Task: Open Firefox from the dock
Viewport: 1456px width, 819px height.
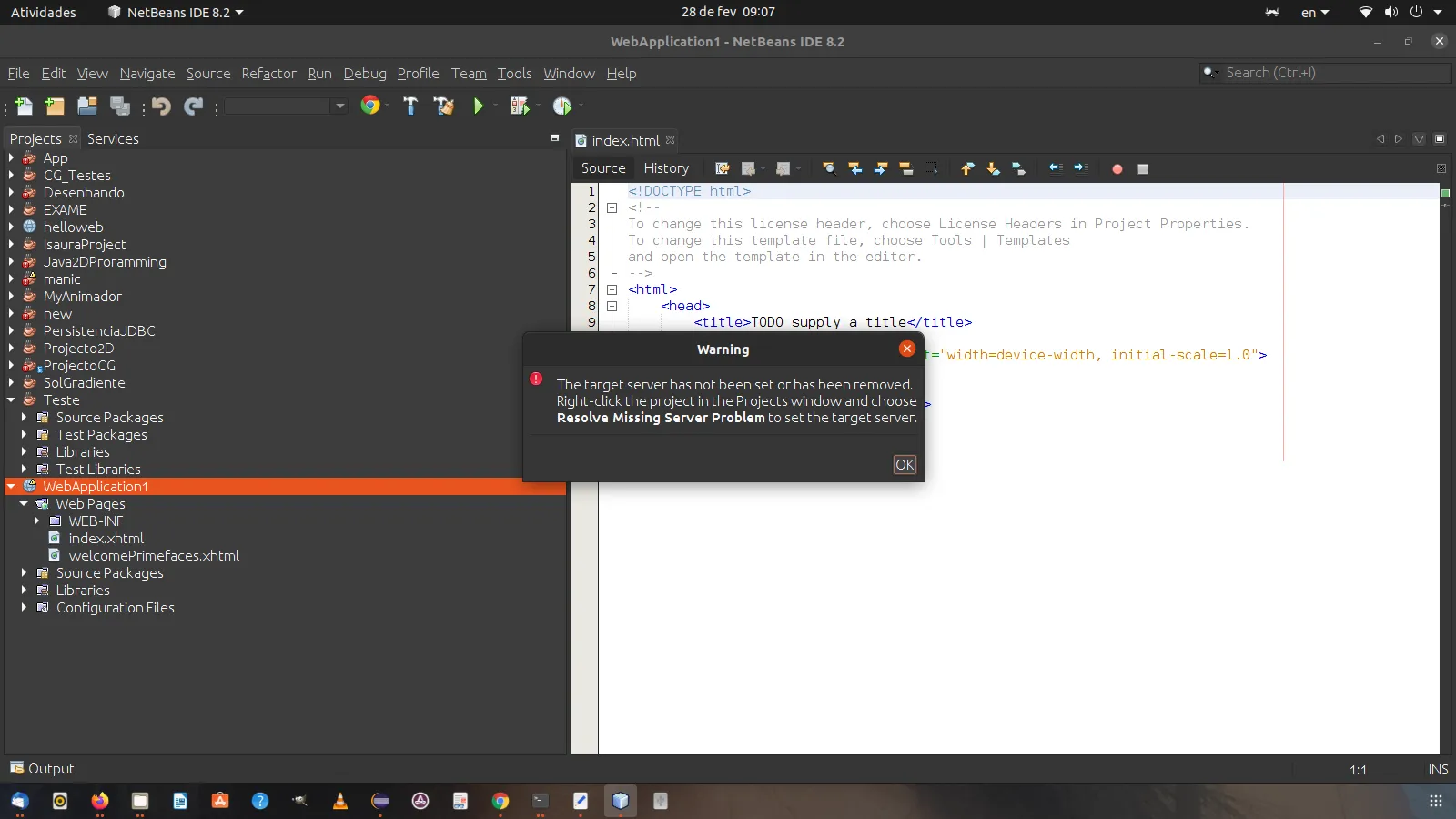Action: coord(100,801)
